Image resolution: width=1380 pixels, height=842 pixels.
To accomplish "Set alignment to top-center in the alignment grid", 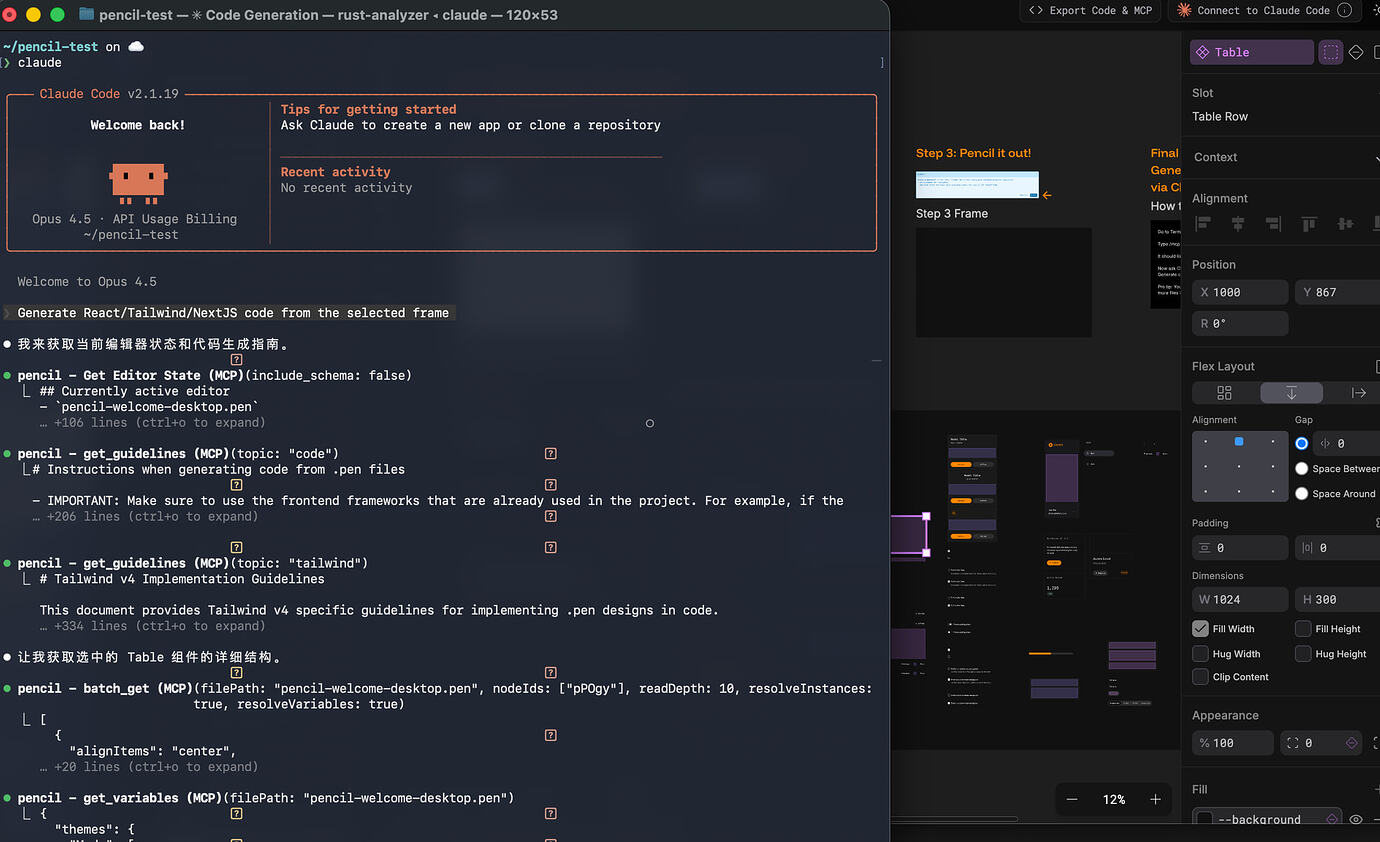I will [1239, 441].
